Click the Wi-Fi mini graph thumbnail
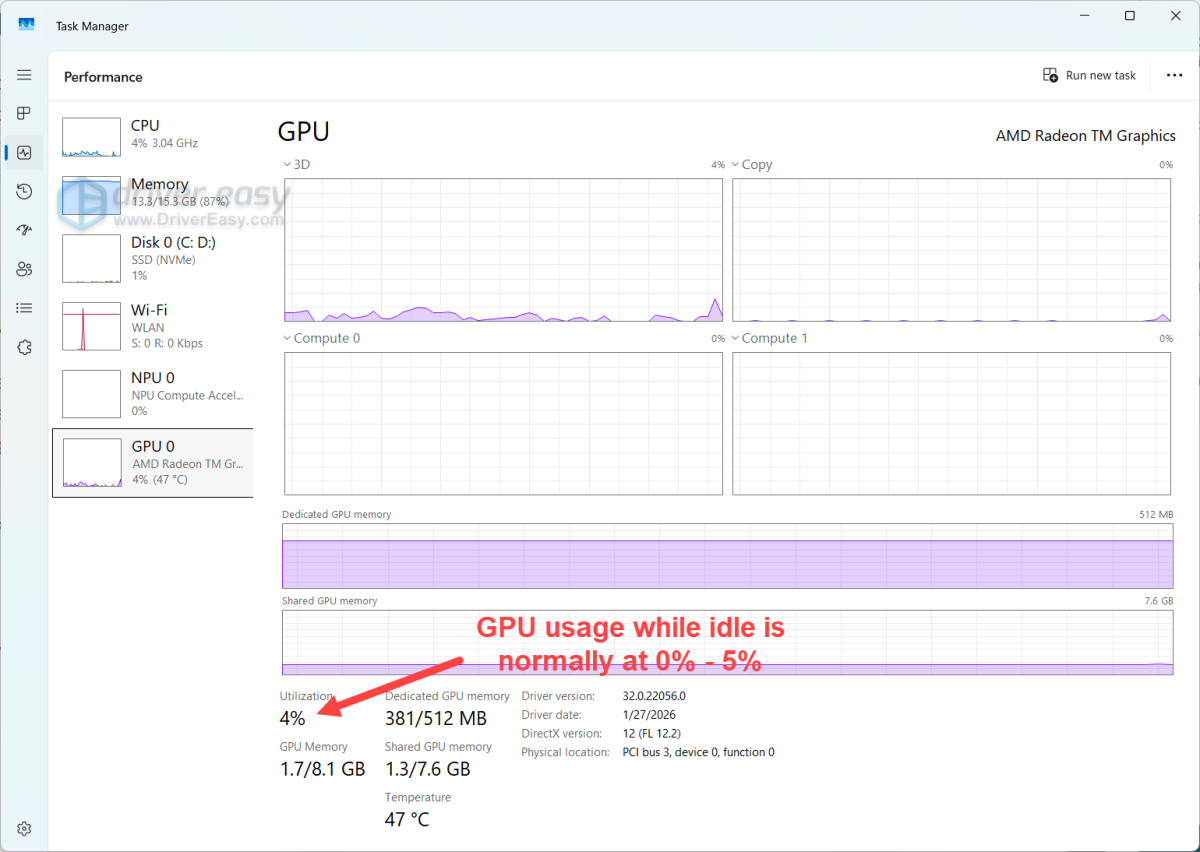The height and width of the screenshot is (852, 1200). point(92,327)
